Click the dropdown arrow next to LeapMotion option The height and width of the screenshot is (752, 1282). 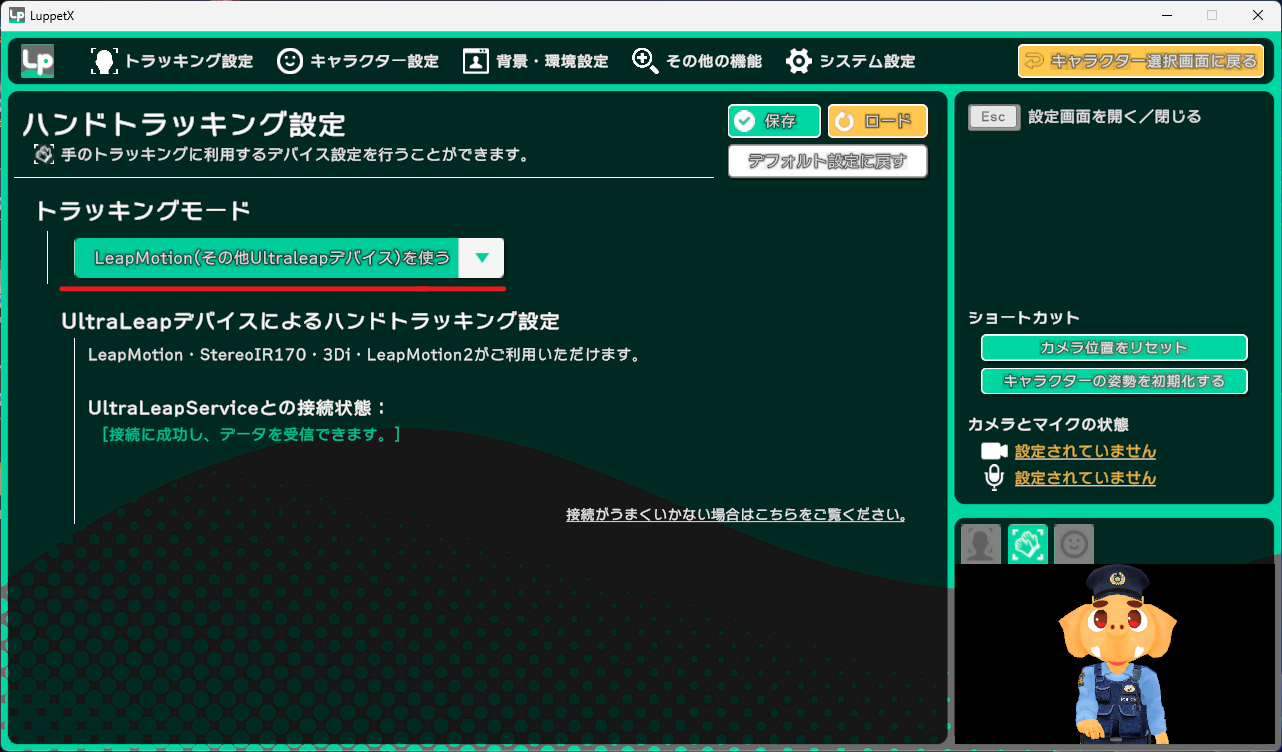tap(482, 258)
